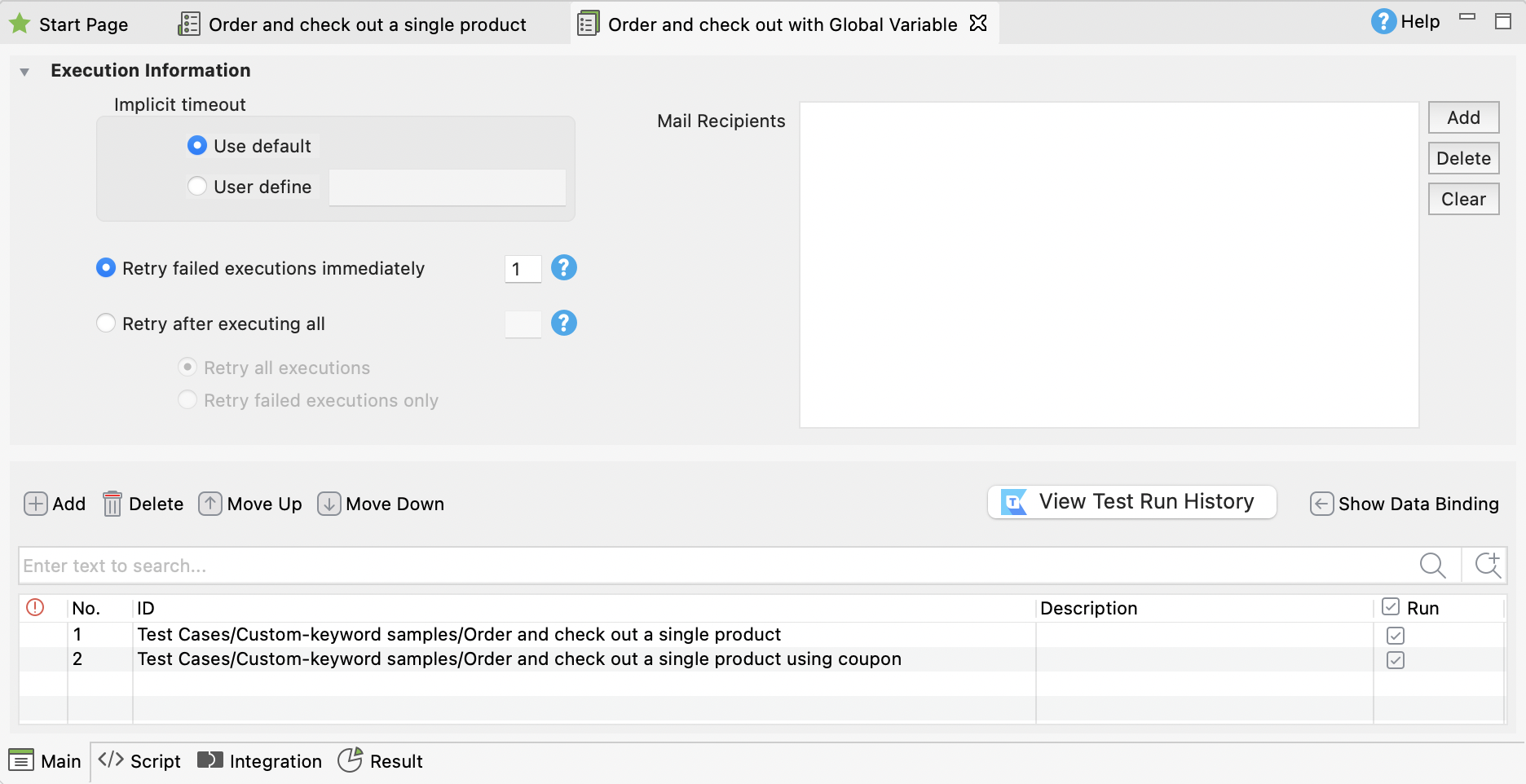Move the selected test case down

[329, 504]
